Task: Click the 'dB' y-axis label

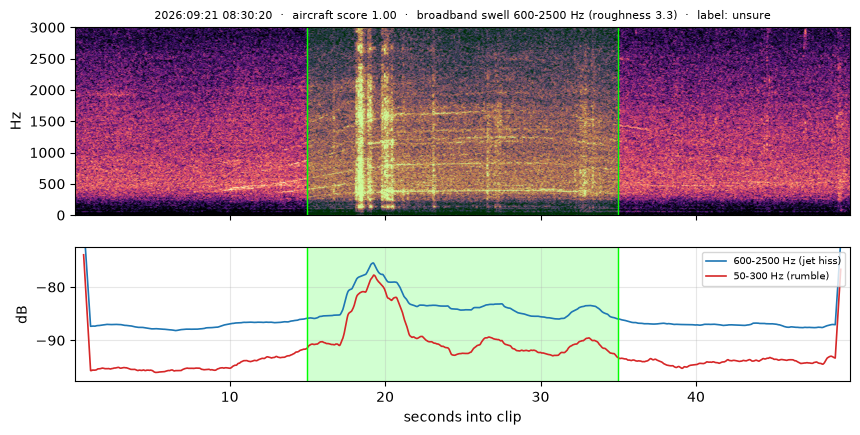Action: tap(22, 314)
